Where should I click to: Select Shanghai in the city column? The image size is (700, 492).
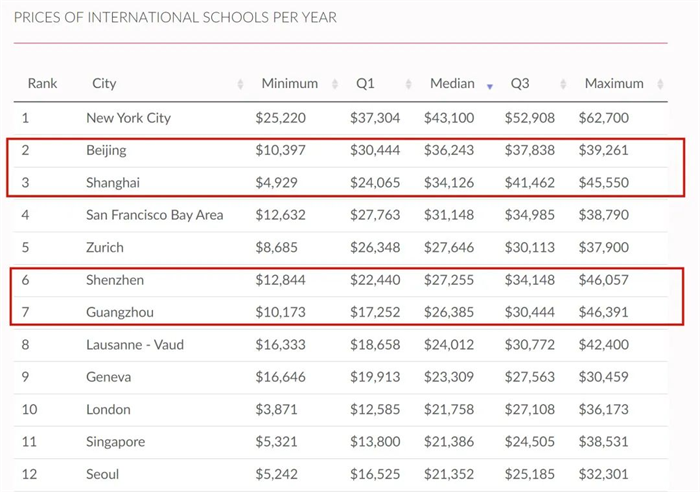(x=113, y=183)
